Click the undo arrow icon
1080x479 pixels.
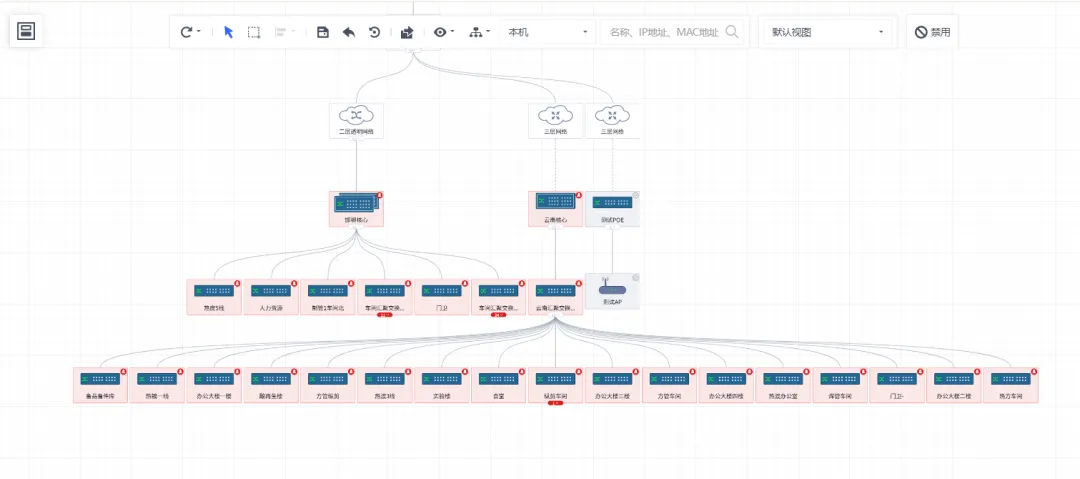(348, 32)
